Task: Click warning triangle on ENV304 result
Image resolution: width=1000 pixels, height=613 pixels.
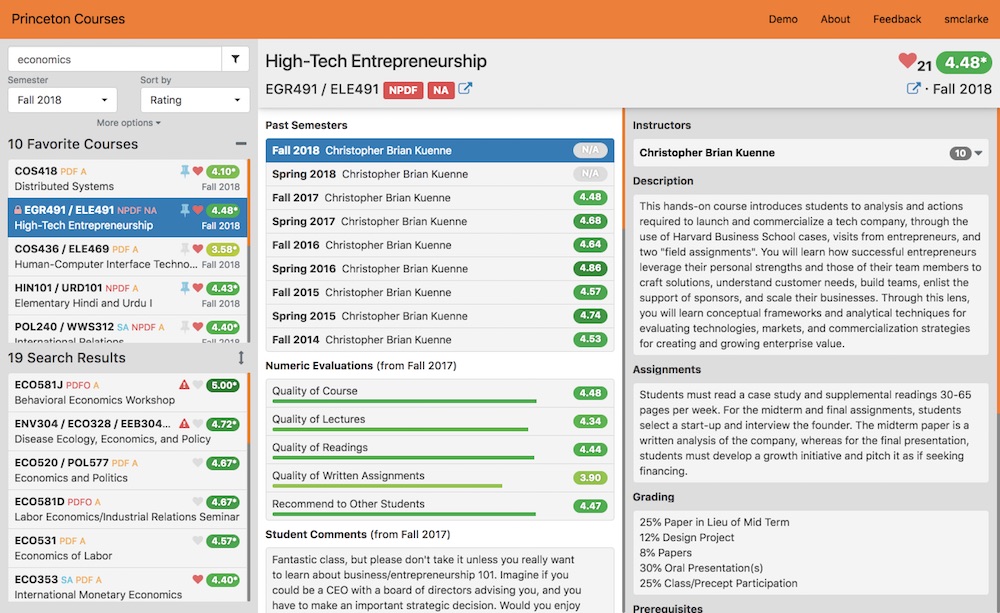Action: [x=184, y=424]
